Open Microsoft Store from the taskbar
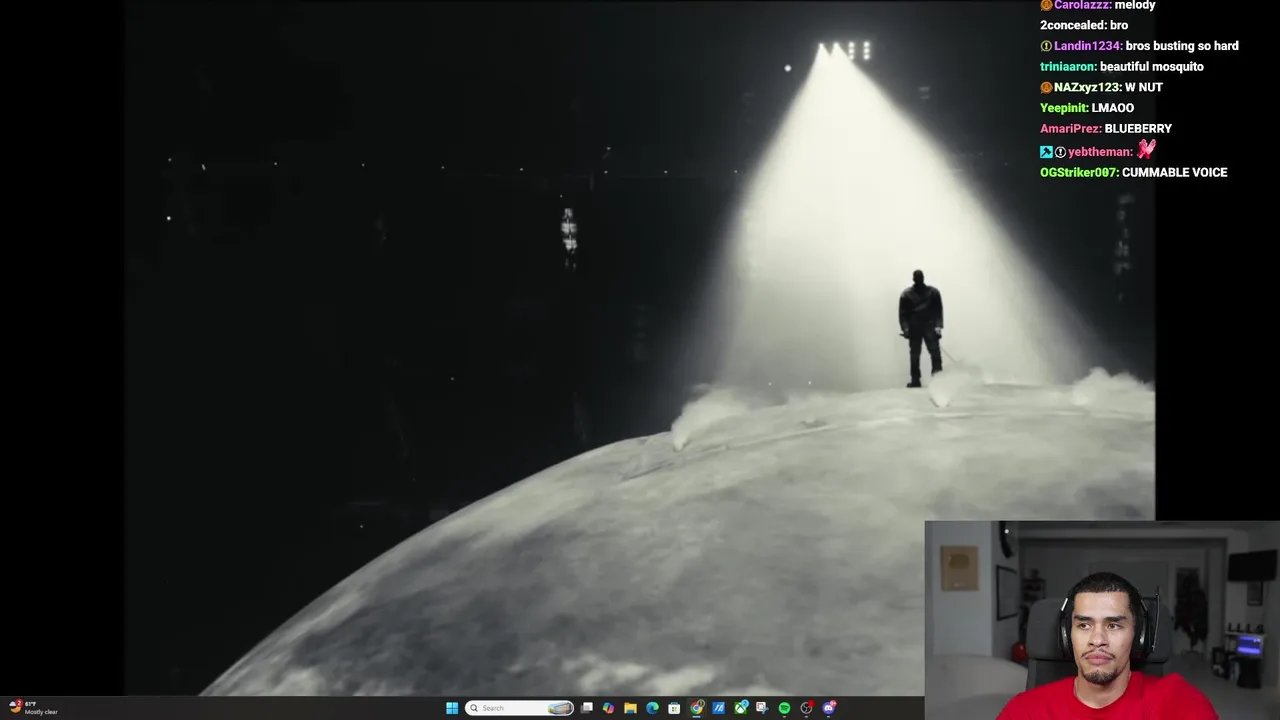The image size is (1280, 720). [674, 708]
